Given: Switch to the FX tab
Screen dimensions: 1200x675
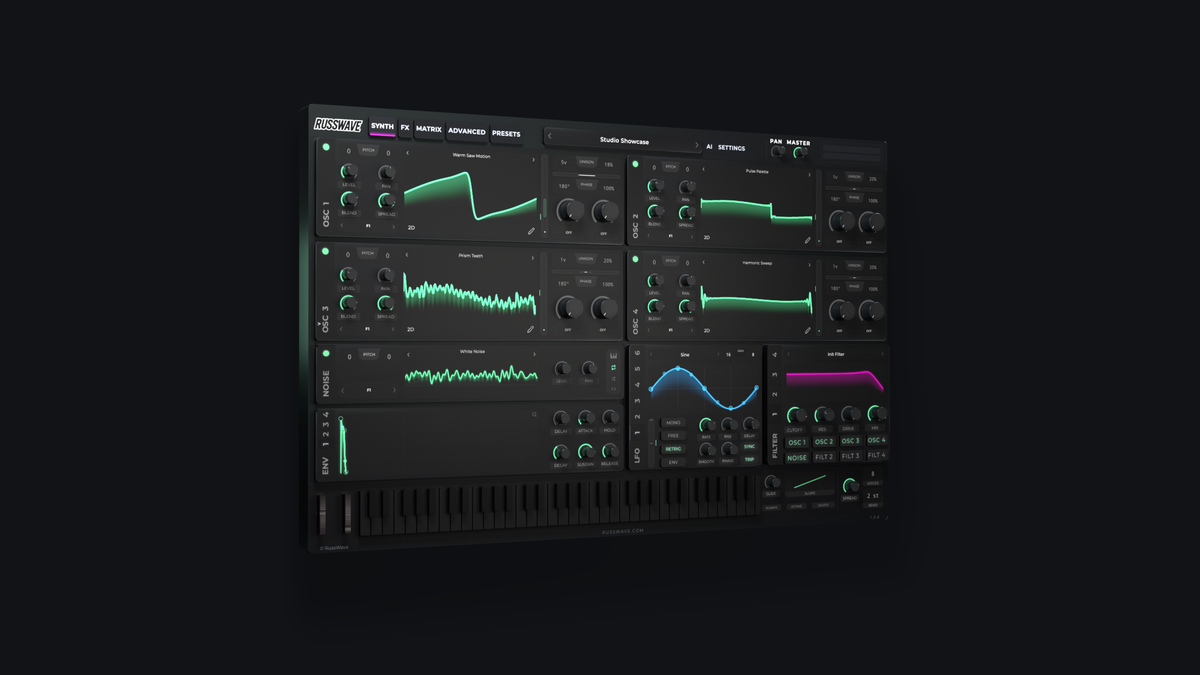Looking at the screenshot, I should (405, 128).
